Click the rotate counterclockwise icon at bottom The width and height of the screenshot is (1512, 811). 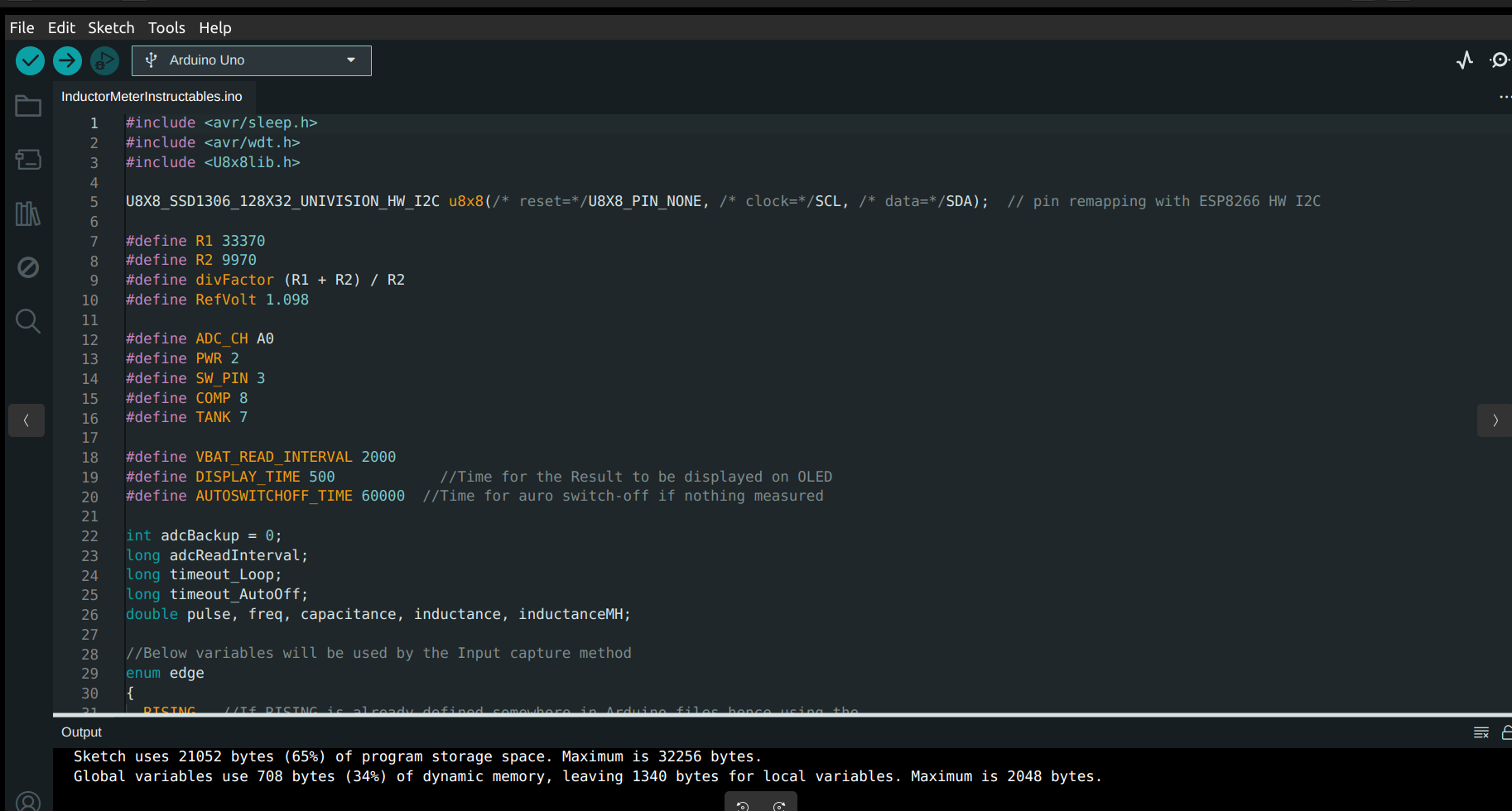click(743, 805)
